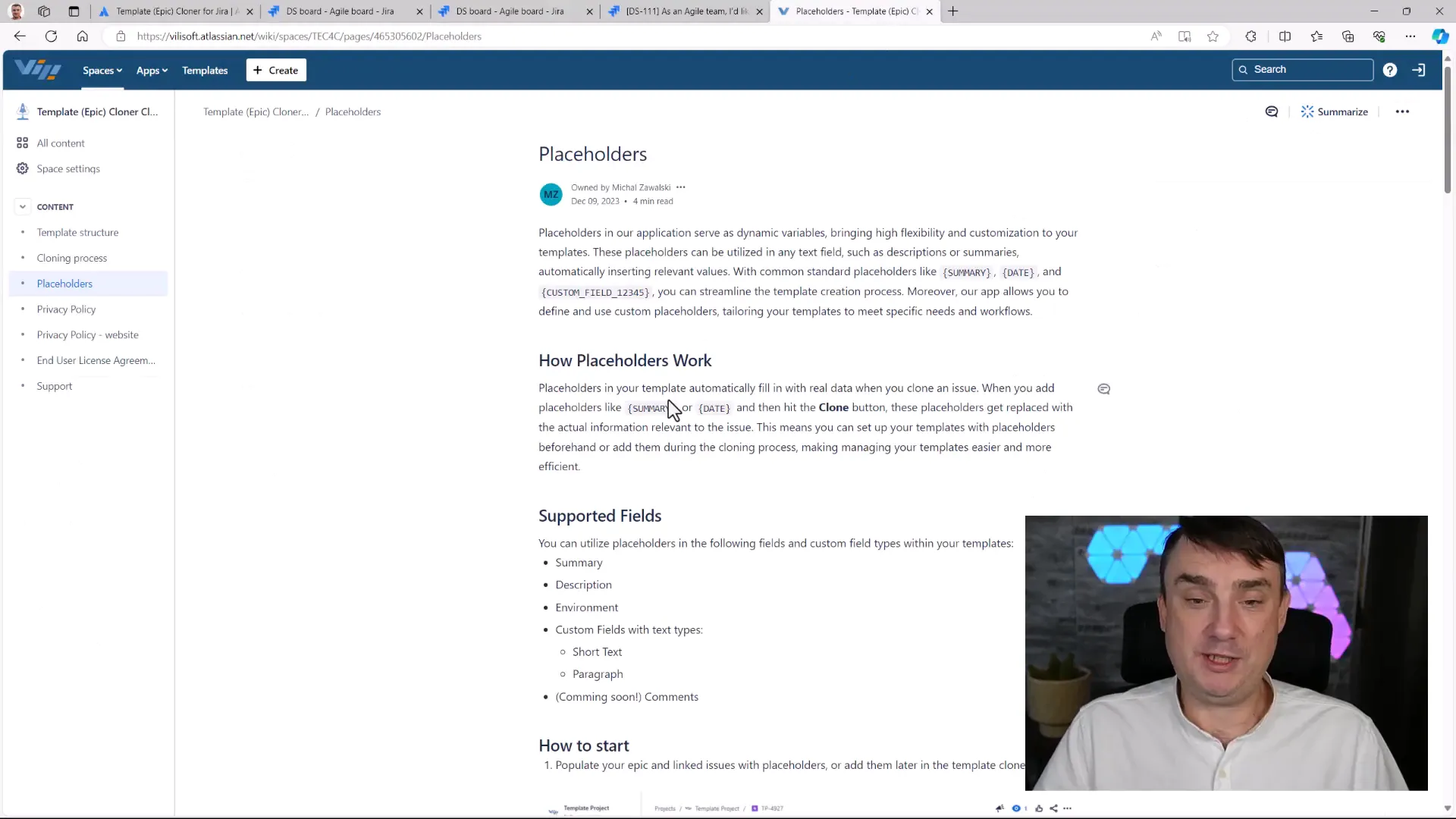Focus the Confluence Search field
Screen dimensions: 1456x819
pyautogui.click(x=1302, y=69)
